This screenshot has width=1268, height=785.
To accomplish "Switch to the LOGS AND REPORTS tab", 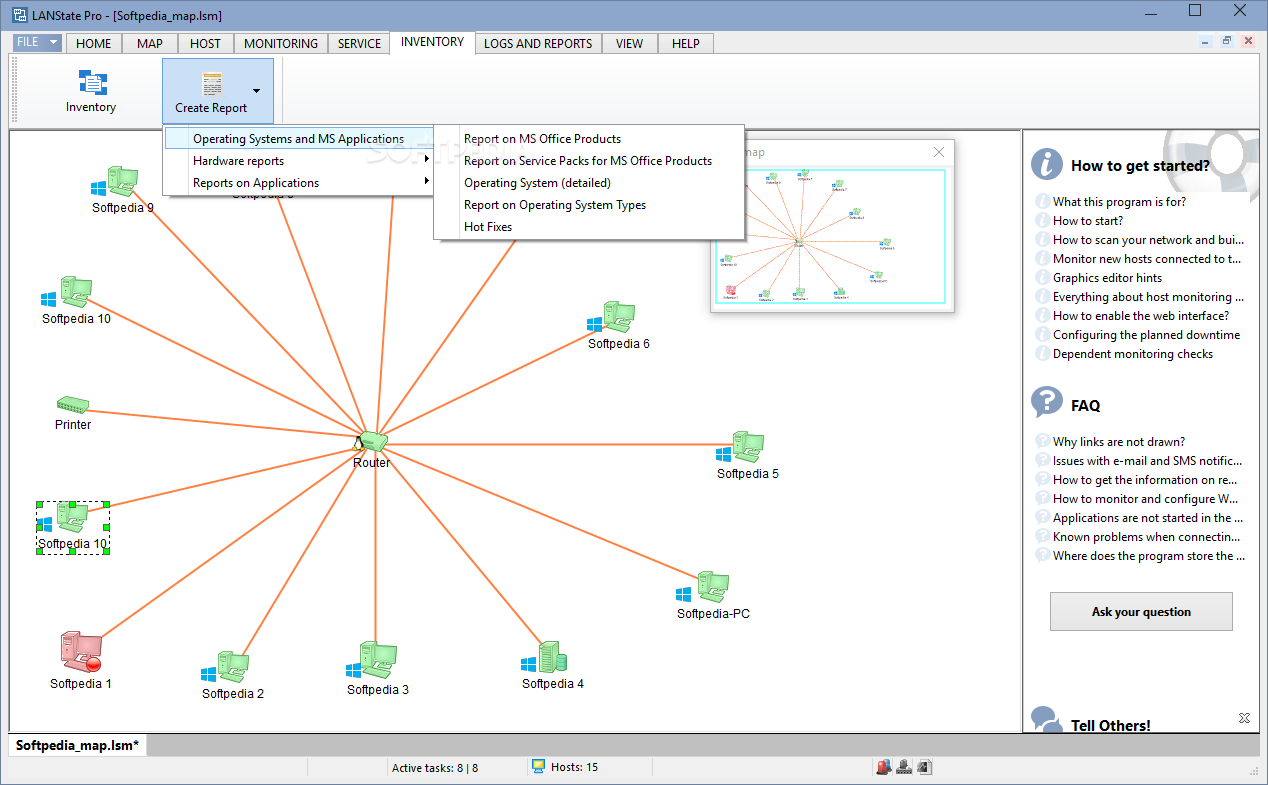I will [538, 43].
